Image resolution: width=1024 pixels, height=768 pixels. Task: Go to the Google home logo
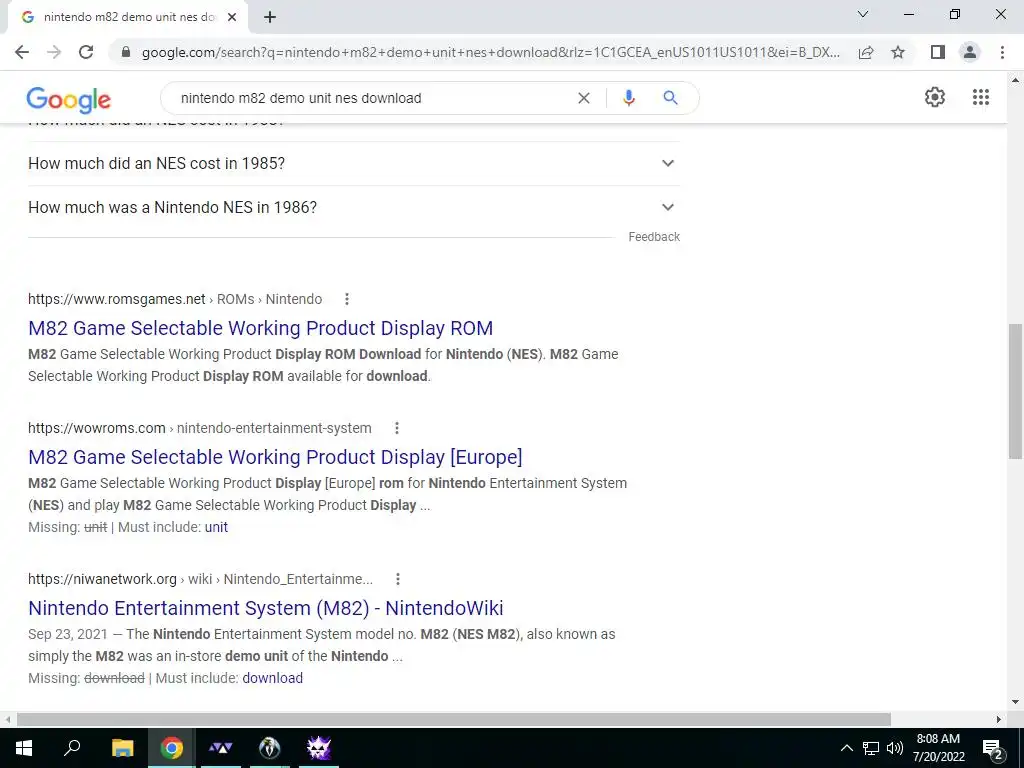pyautogui.click(x=69, y=99)
